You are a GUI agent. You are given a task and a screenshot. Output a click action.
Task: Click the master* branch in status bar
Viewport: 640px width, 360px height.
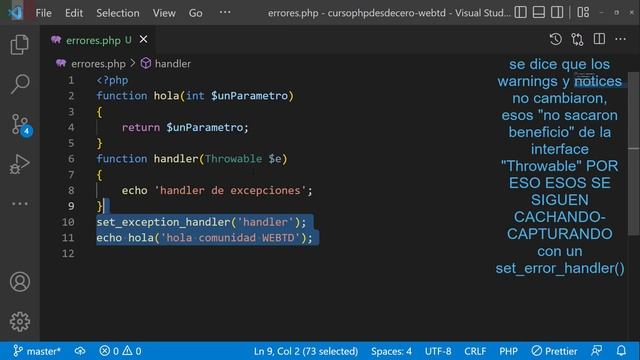[x=37, y=351]
